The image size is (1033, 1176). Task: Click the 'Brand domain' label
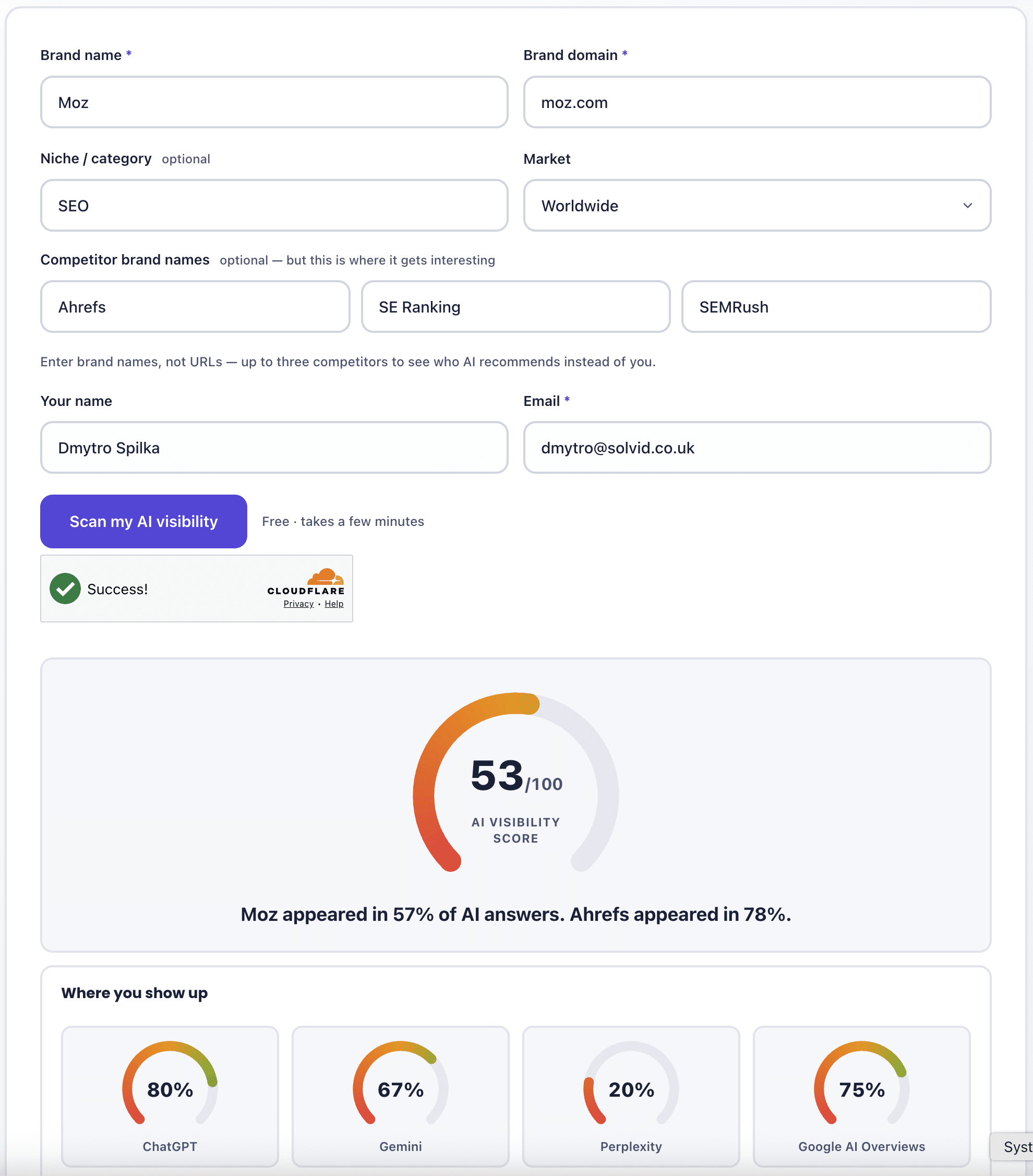click(x=571, y=55)
